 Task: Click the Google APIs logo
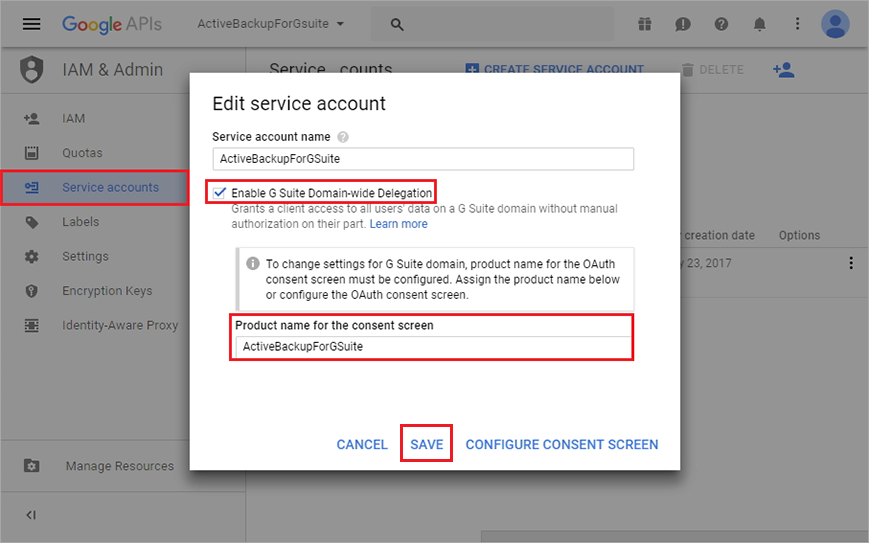[x=112, y=24]
